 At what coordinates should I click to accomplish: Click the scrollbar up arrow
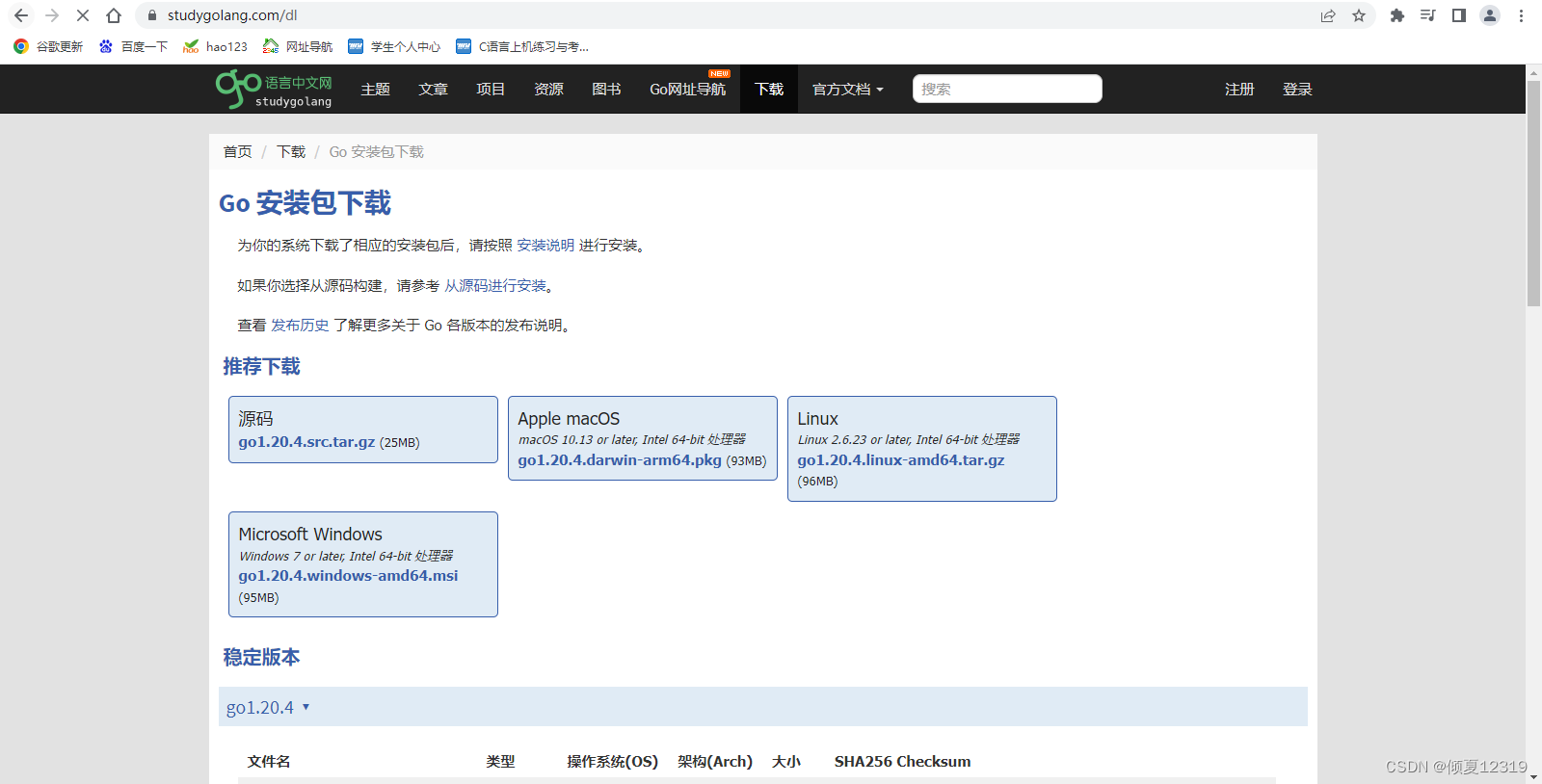coord(1533,72)
